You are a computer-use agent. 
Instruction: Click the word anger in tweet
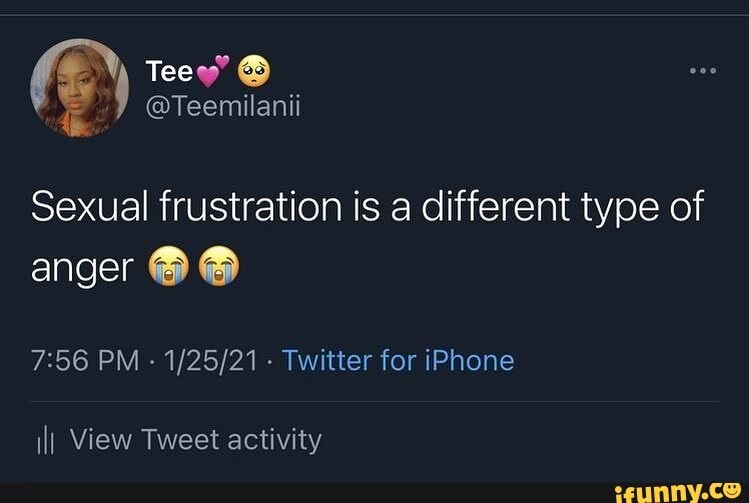(81, 270)
